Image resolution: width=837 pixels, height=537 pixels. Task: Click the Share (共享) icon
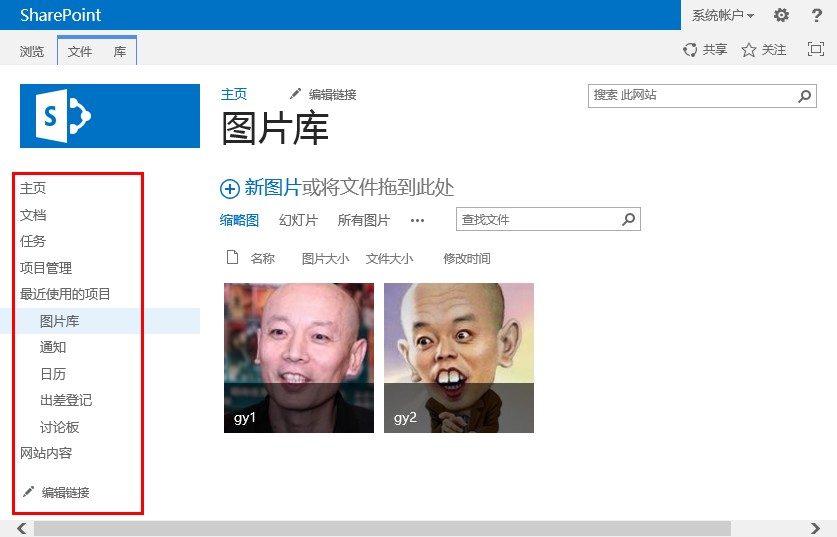[x=690, y=50]
